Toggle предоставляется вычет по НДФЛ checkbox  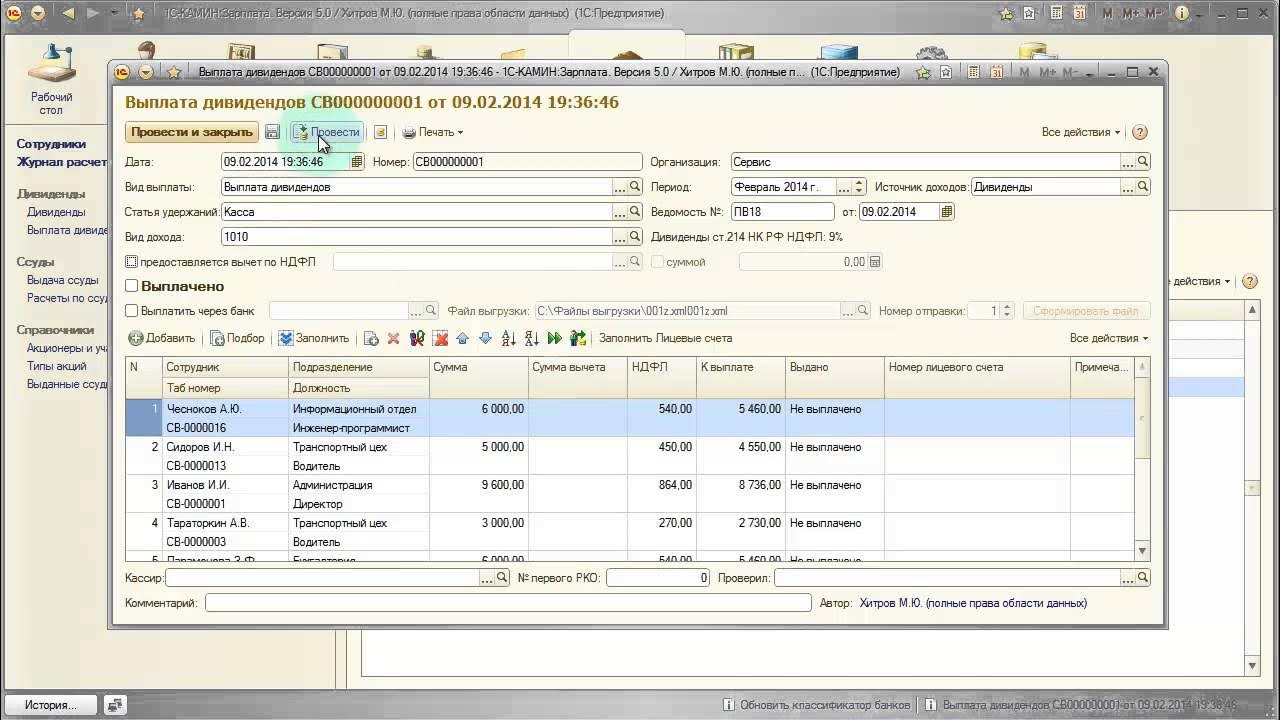(x=131, y=262)
